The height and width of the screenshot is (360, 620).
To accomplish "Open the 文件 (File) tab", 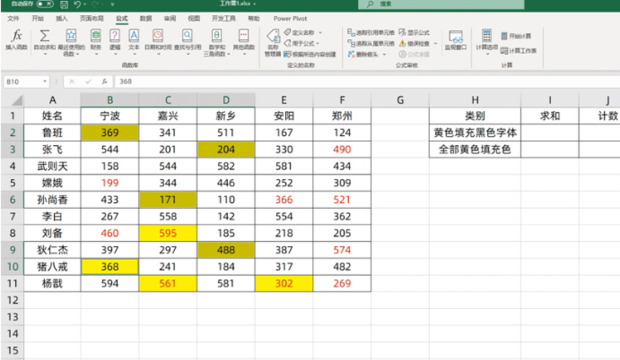I will tap(13, 19).
